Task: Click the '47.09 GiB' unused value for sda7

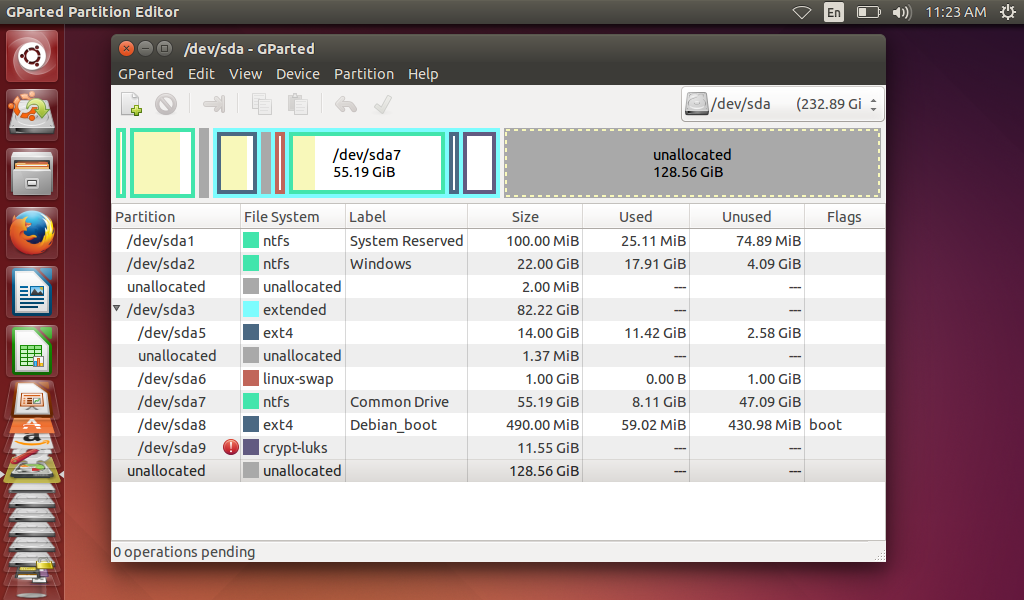Action: coord(769,402)
